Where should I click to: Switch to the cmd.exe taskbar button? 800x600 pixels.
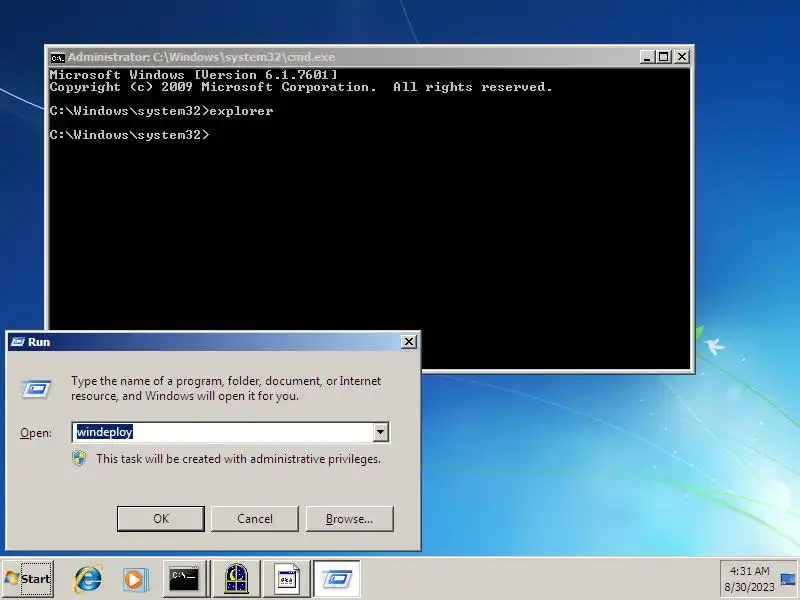(x=185, y=579)
